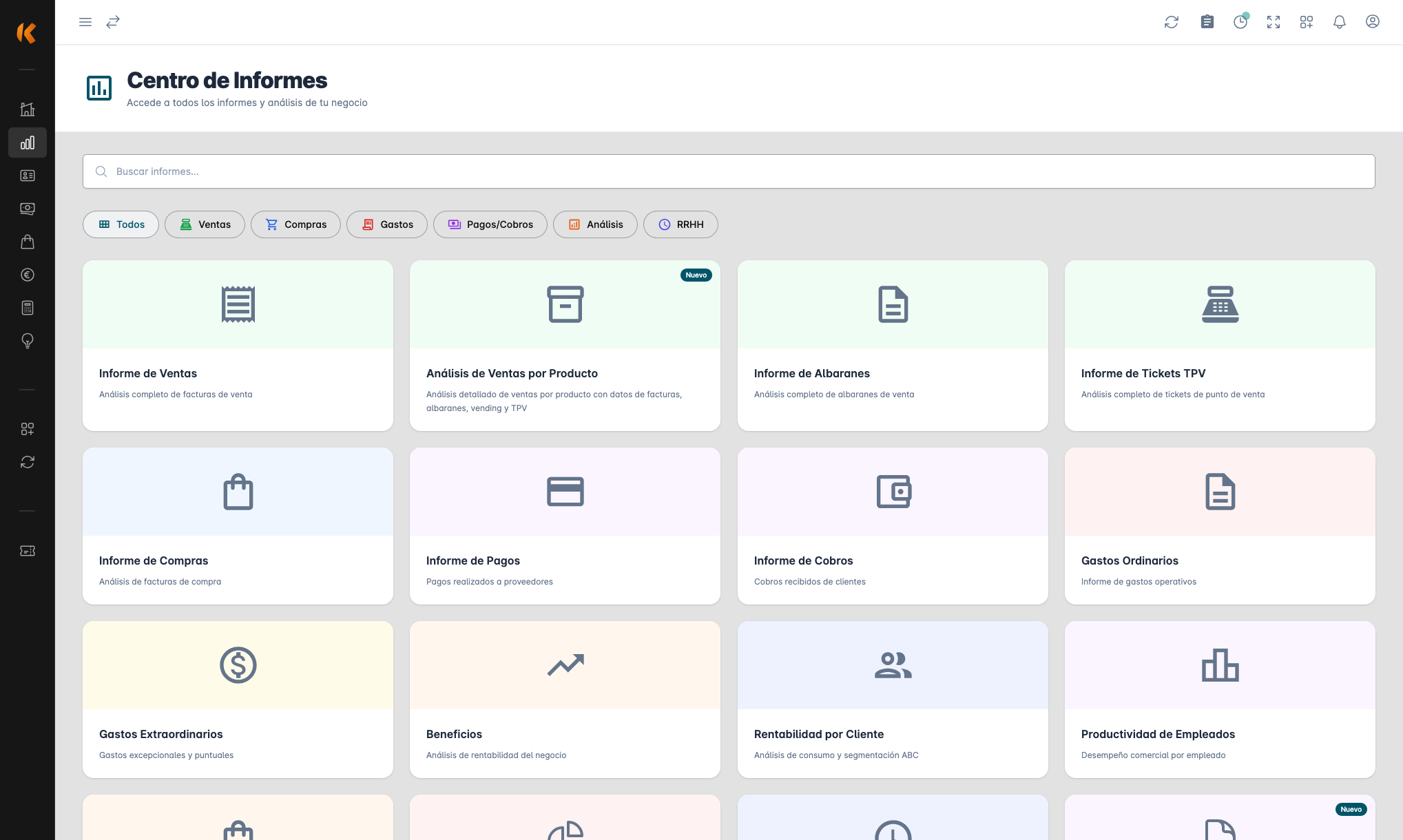The height and width of the screenshot is (840, 1403).
Task: Switch to the Análisis filter
Action: coord(595,224)
